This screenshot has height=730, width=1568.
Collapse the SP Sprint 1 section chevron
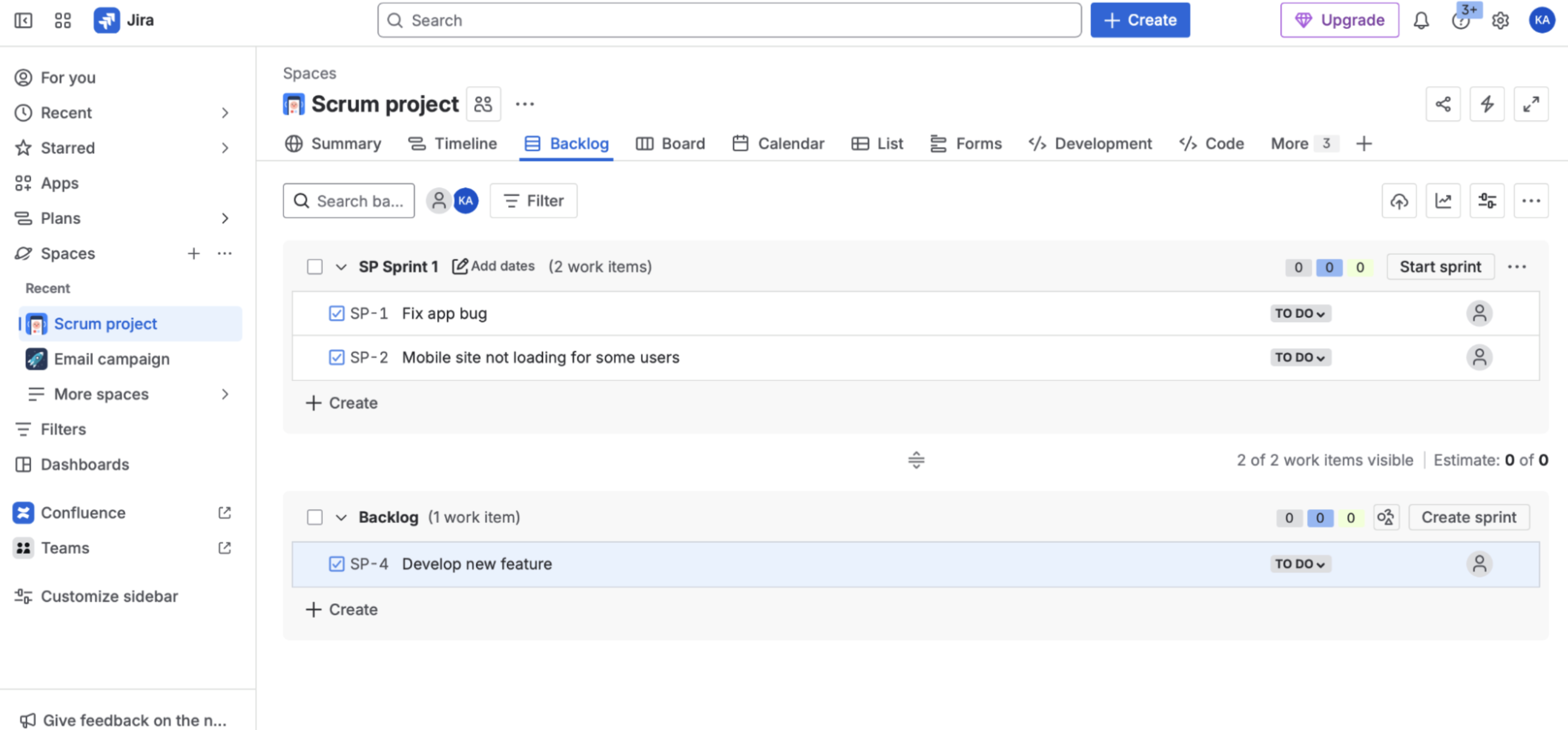(341, 267)
